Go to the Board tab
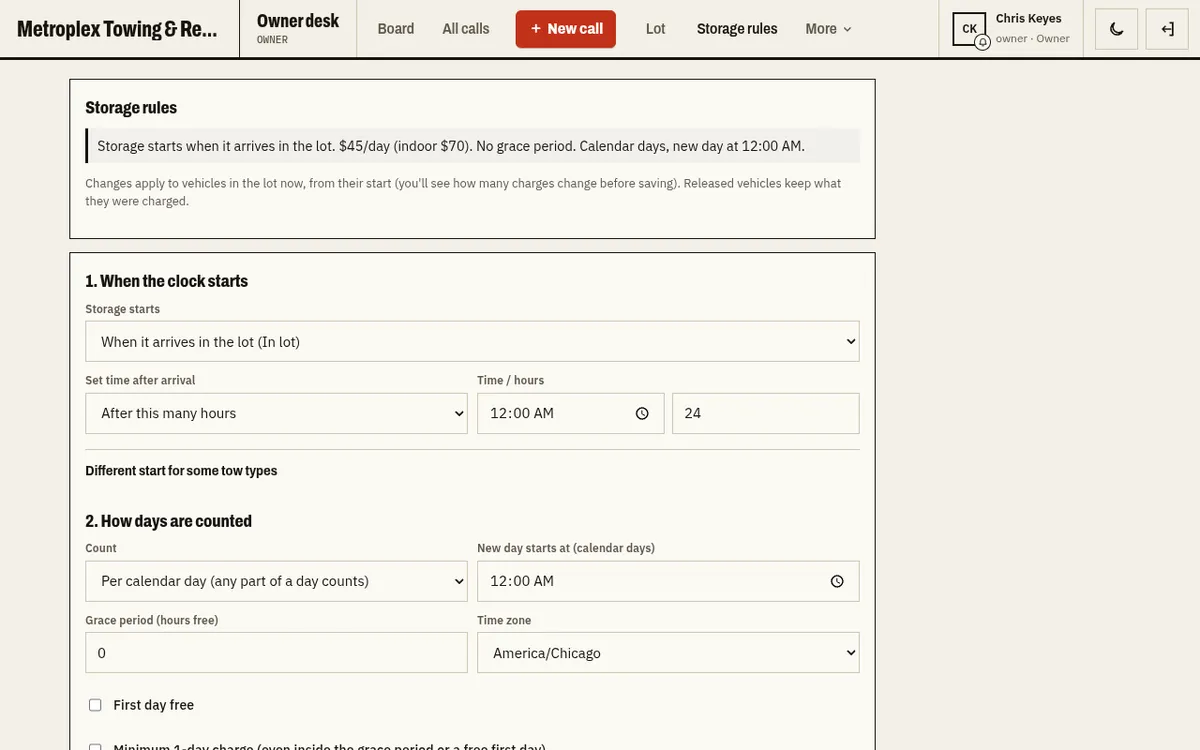The image size is (1200, 750). point(396,29)
